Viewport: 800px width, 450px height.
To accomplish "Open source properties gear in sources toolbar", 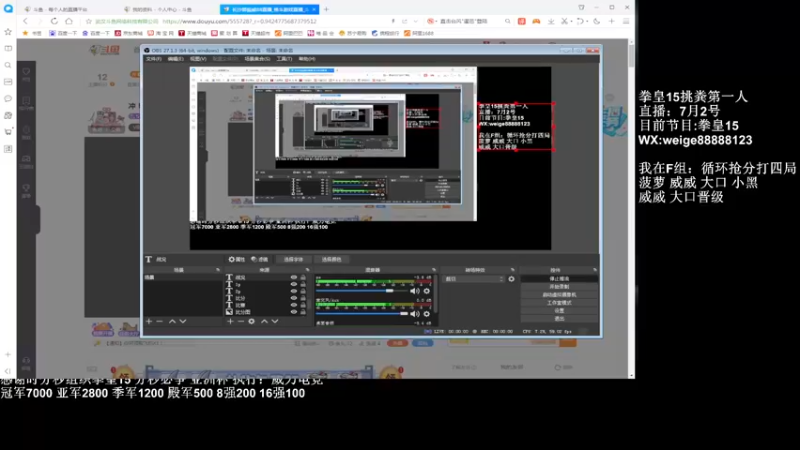I will [x=252, y=321].
